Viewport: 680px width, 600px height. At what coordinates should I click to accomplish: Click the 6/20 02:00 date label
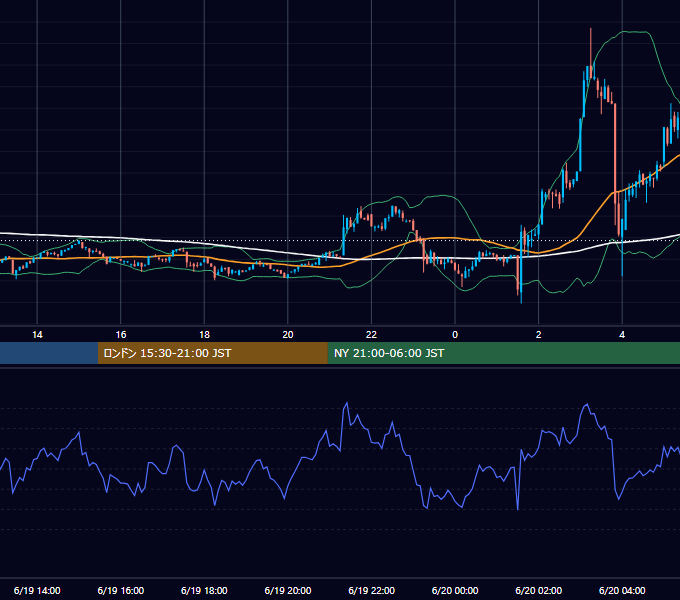pos(539,590)
